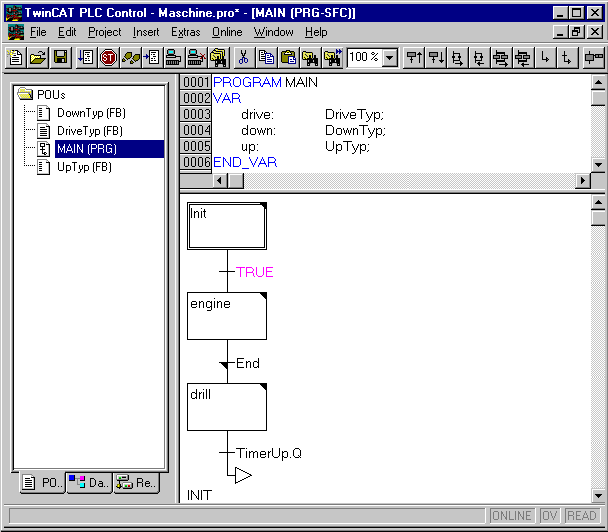Switch to the Resources tab
Image resolution: width=608 pixels, height=532 pixels.
pos(136,483)
